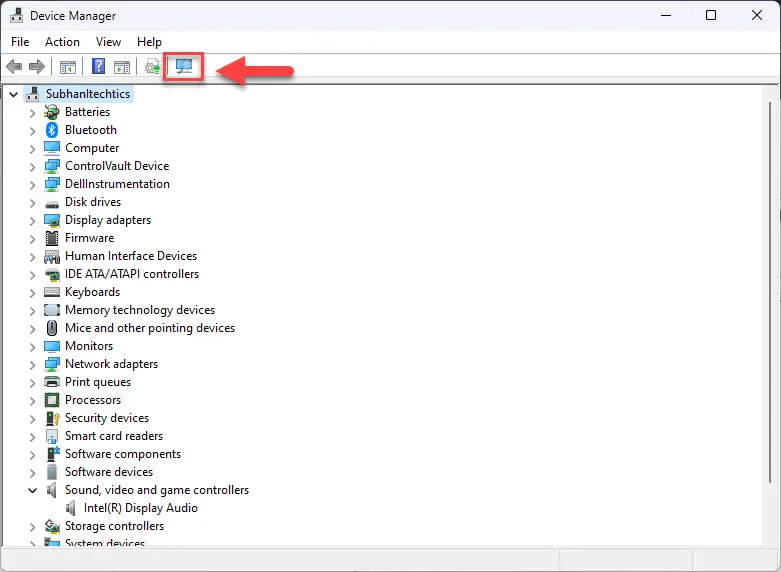Open Help via the blue question mark icon
This screenshot has height=572, width=781.
tap(99, 66)
